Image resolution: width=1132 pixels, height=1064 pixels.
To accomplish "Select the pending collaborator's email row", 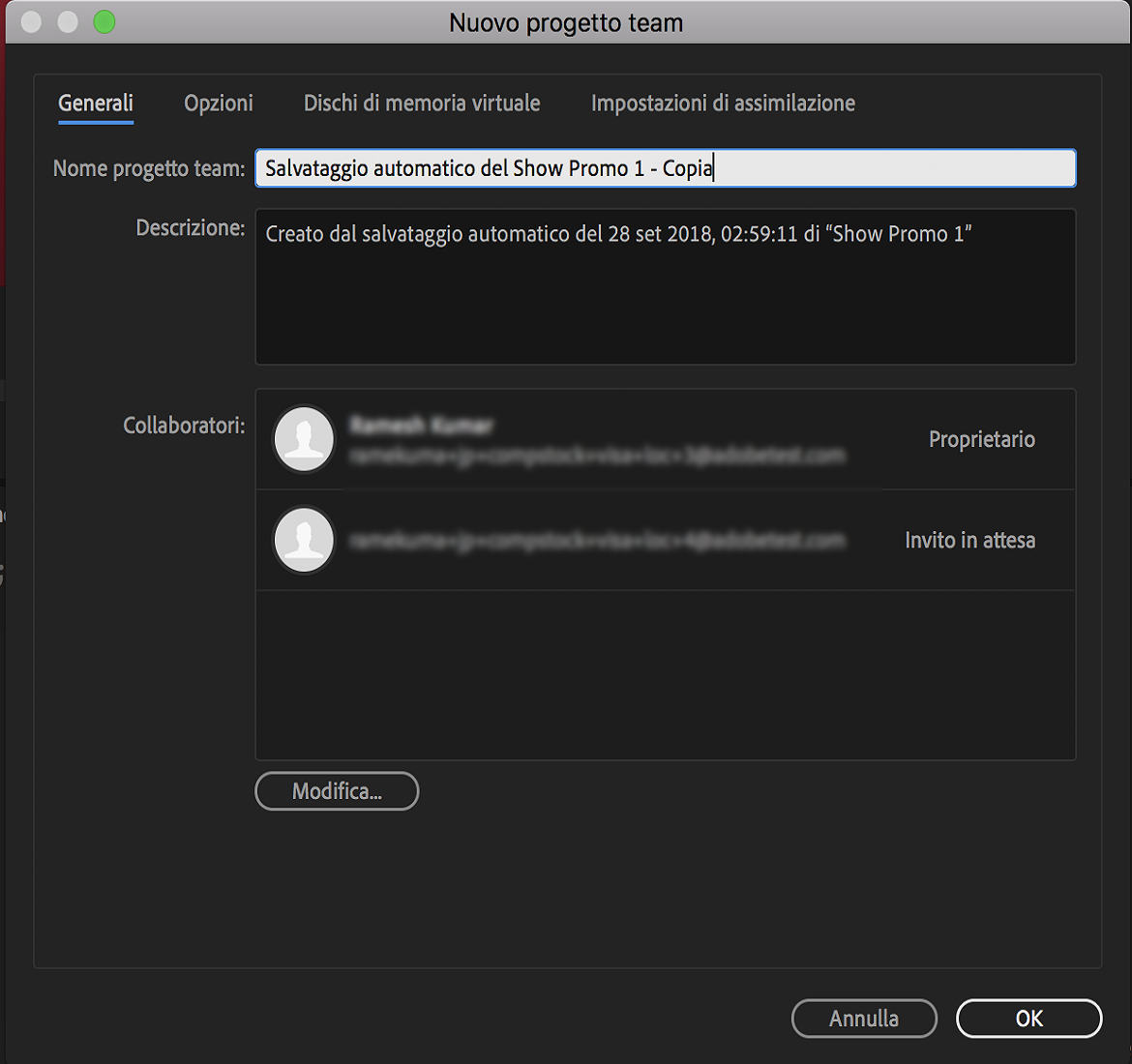I will pos(665,540).
